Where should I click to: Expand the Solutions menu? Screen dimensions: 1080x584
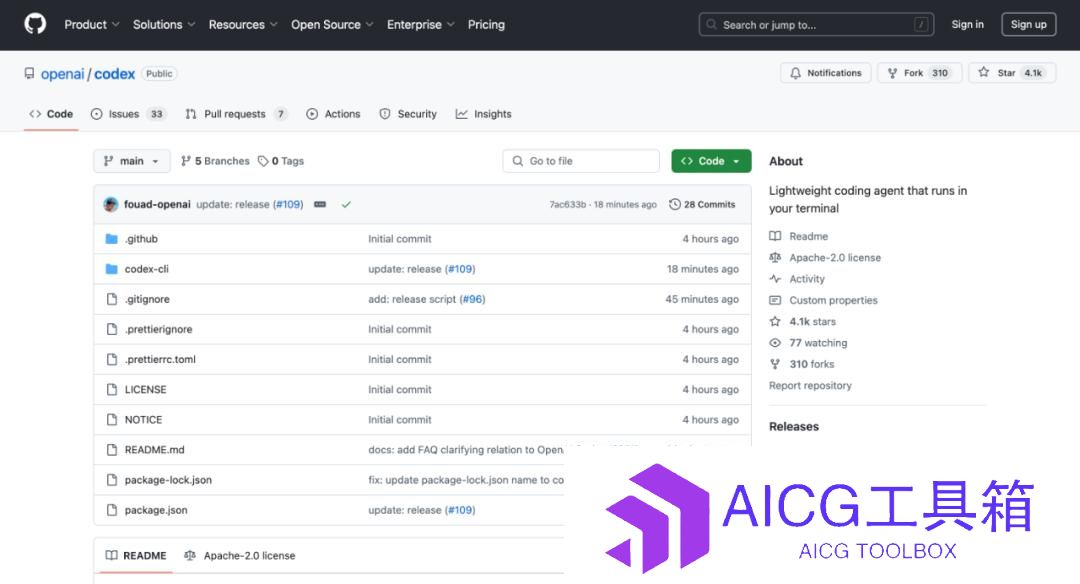(x=164, y=25)
